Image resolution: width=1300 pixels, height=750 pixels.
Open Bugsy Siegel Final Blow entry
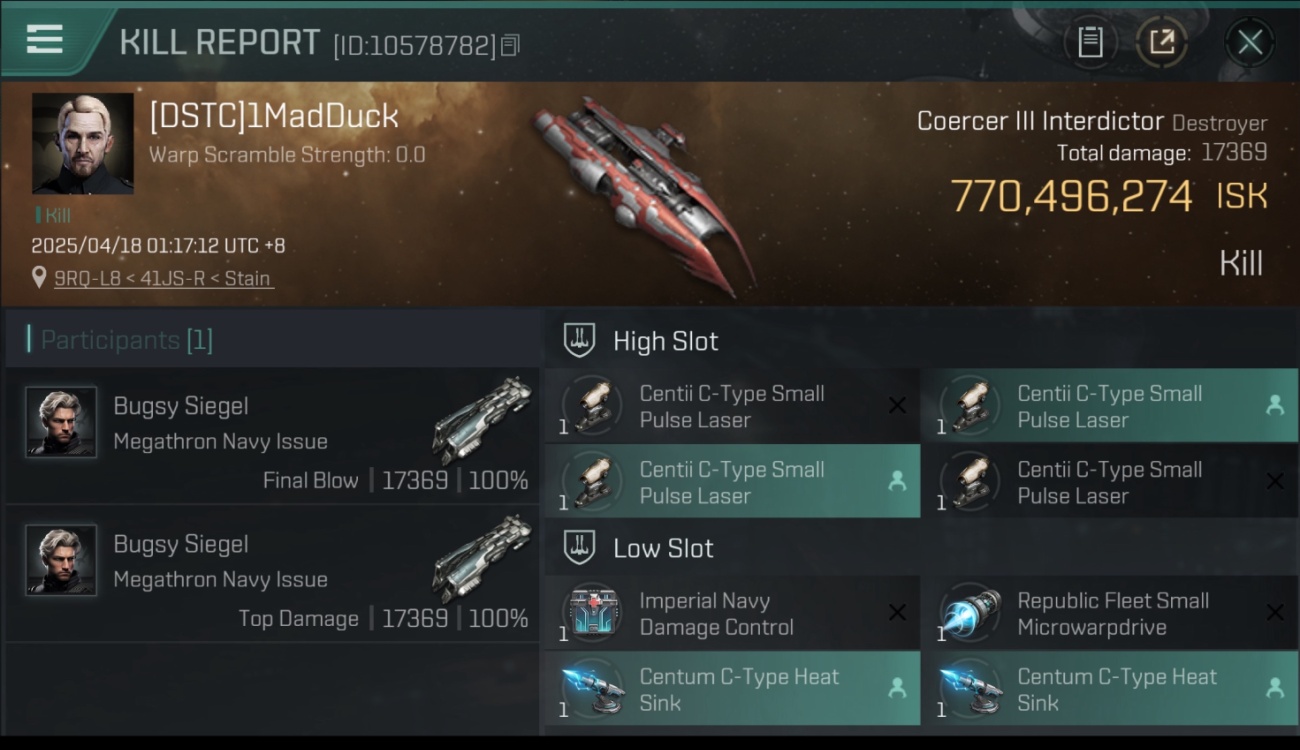pos(272,435)
